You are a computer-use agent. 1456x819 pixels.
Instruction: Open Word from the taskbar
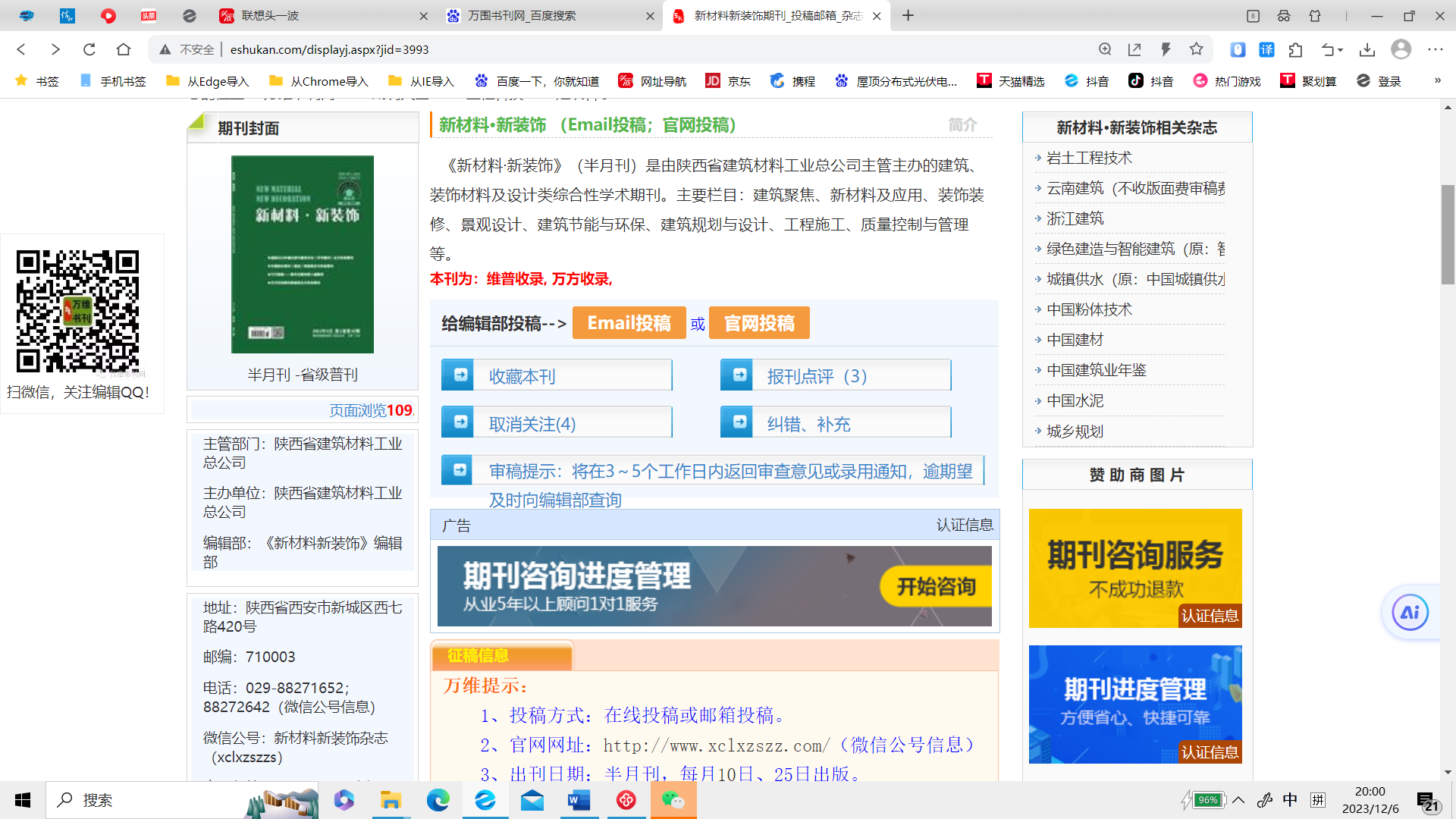579,800
